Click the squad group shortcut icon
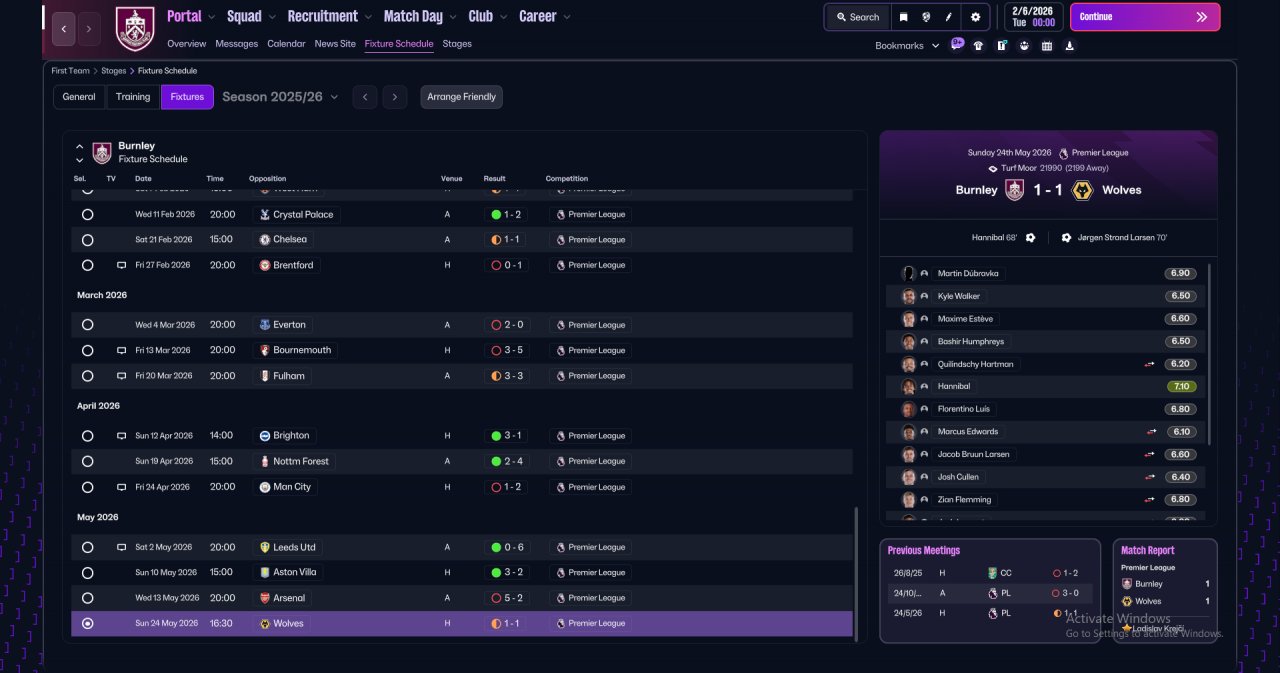Screen dimensions: 1280x673 pos(1024,45)
